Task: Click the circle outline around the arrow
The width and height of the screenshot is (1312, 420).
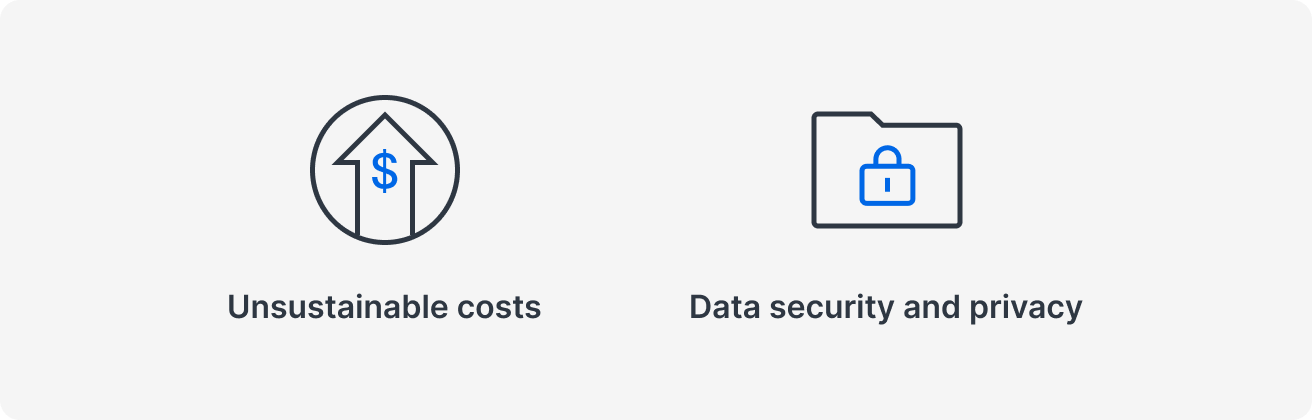Action: coord(313,171)
